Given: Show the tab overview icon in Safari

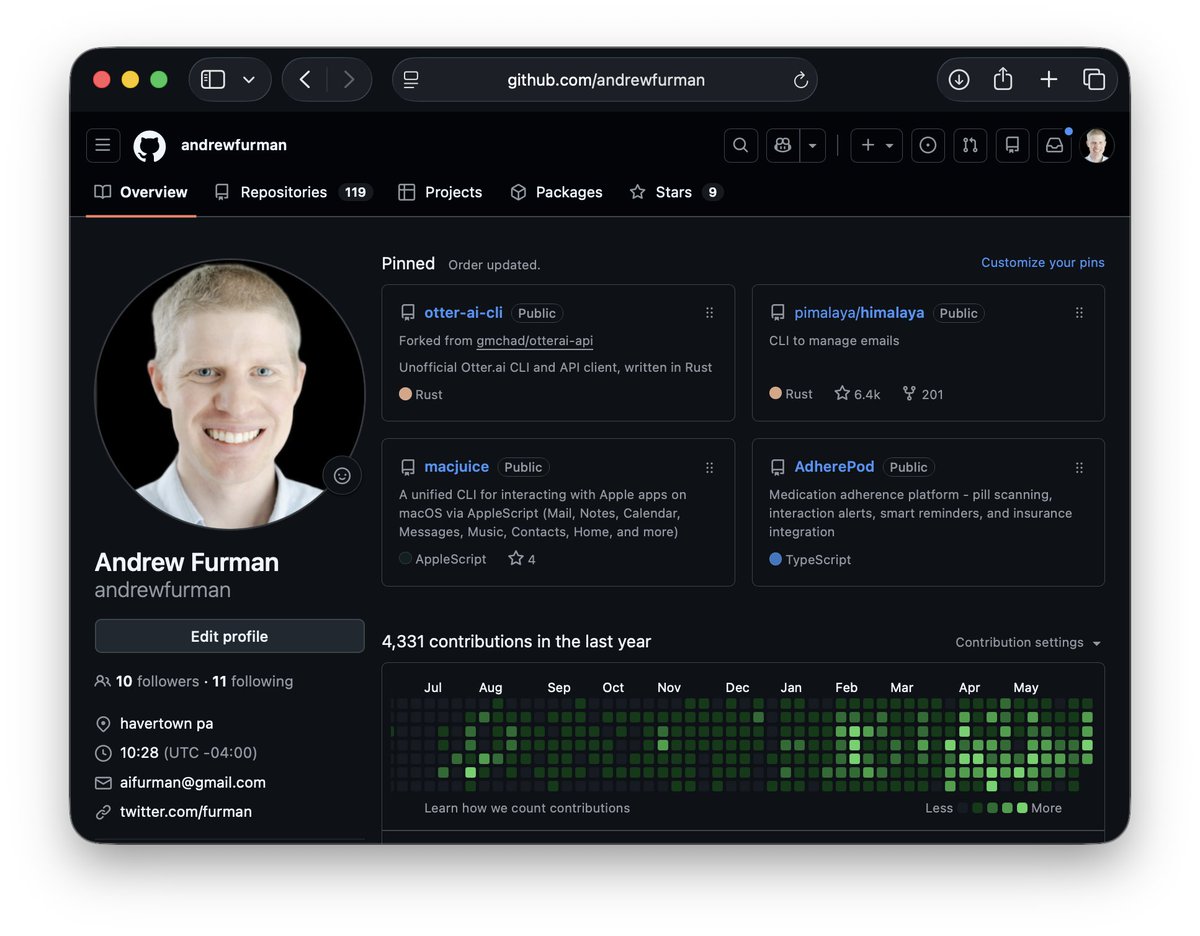Looking at the screenshot, I should point(1094,80).
